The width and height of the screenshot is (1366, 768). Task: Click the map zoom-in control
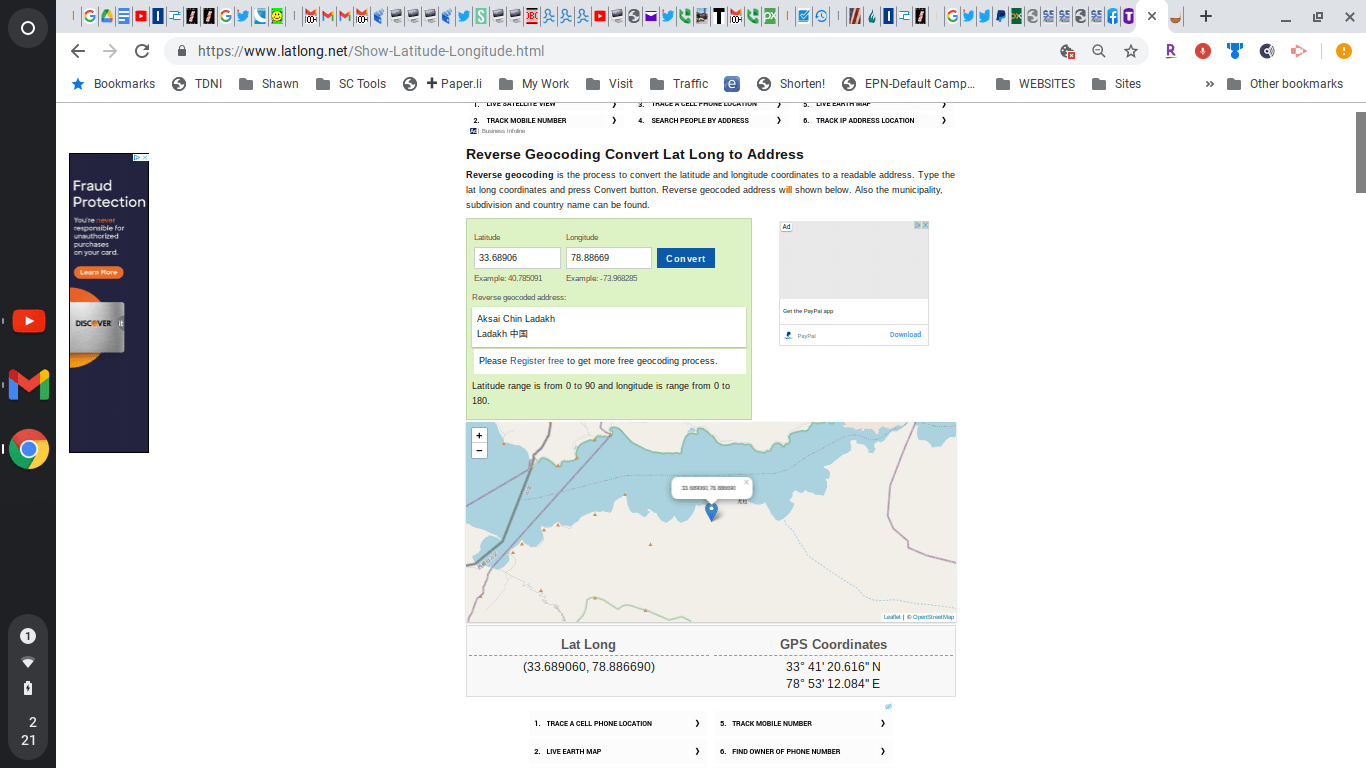click(479, 435)
